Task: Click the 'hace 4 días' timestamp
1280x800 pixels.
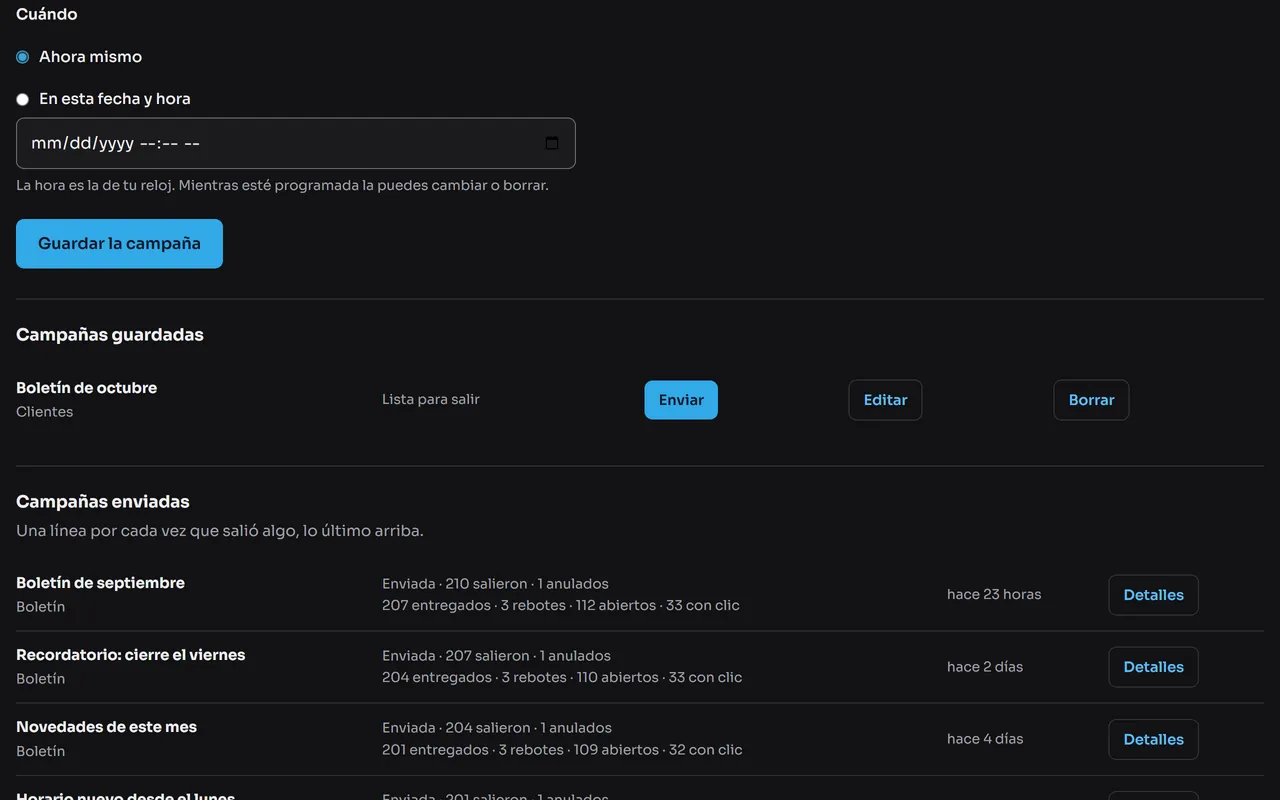Action: point(985,739)
